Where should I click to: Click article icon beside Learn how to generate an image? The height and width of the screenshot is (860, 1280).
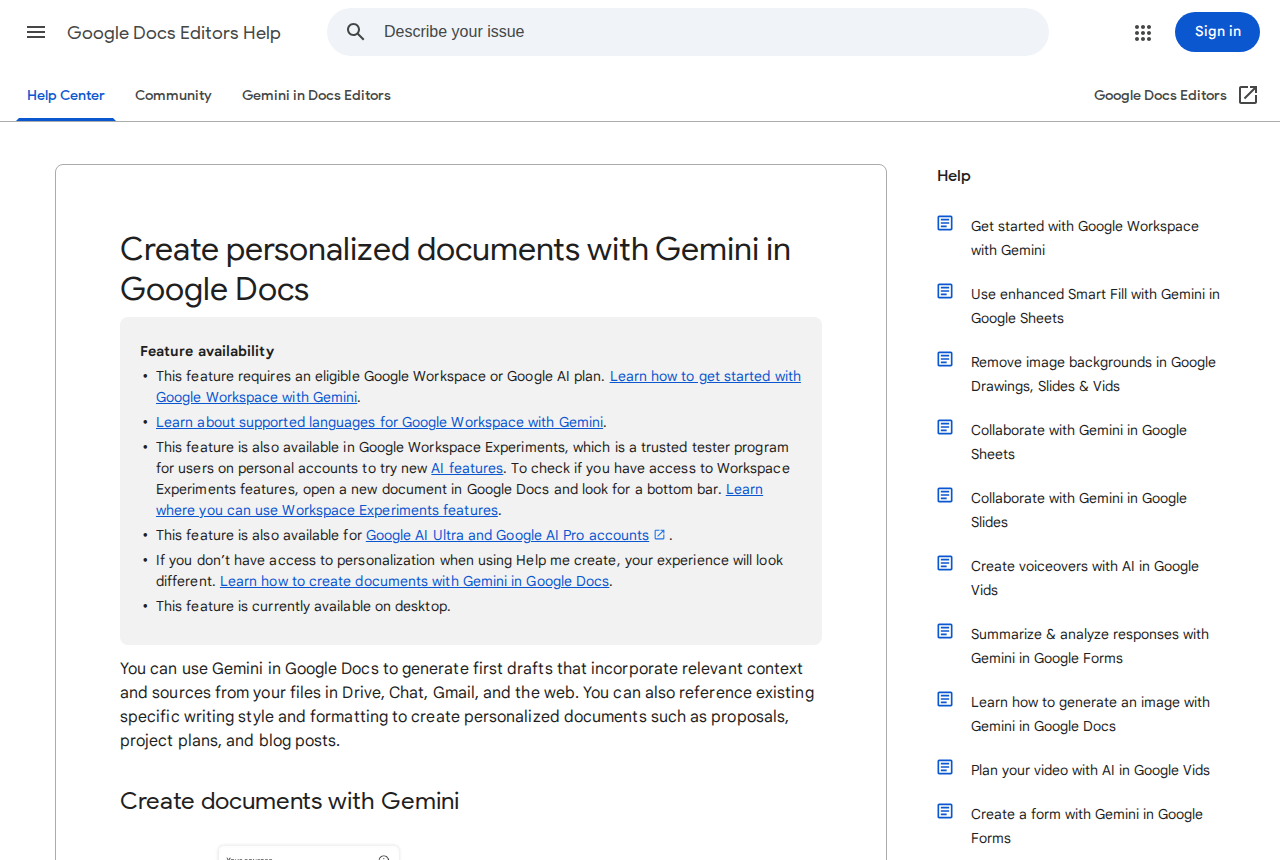click(x=945, y=699)
